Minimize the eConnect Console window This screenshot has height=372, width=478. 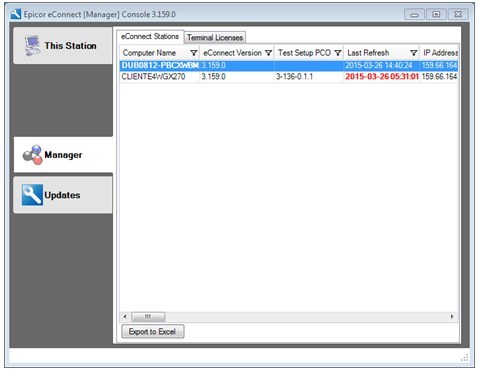click(414, 14)
